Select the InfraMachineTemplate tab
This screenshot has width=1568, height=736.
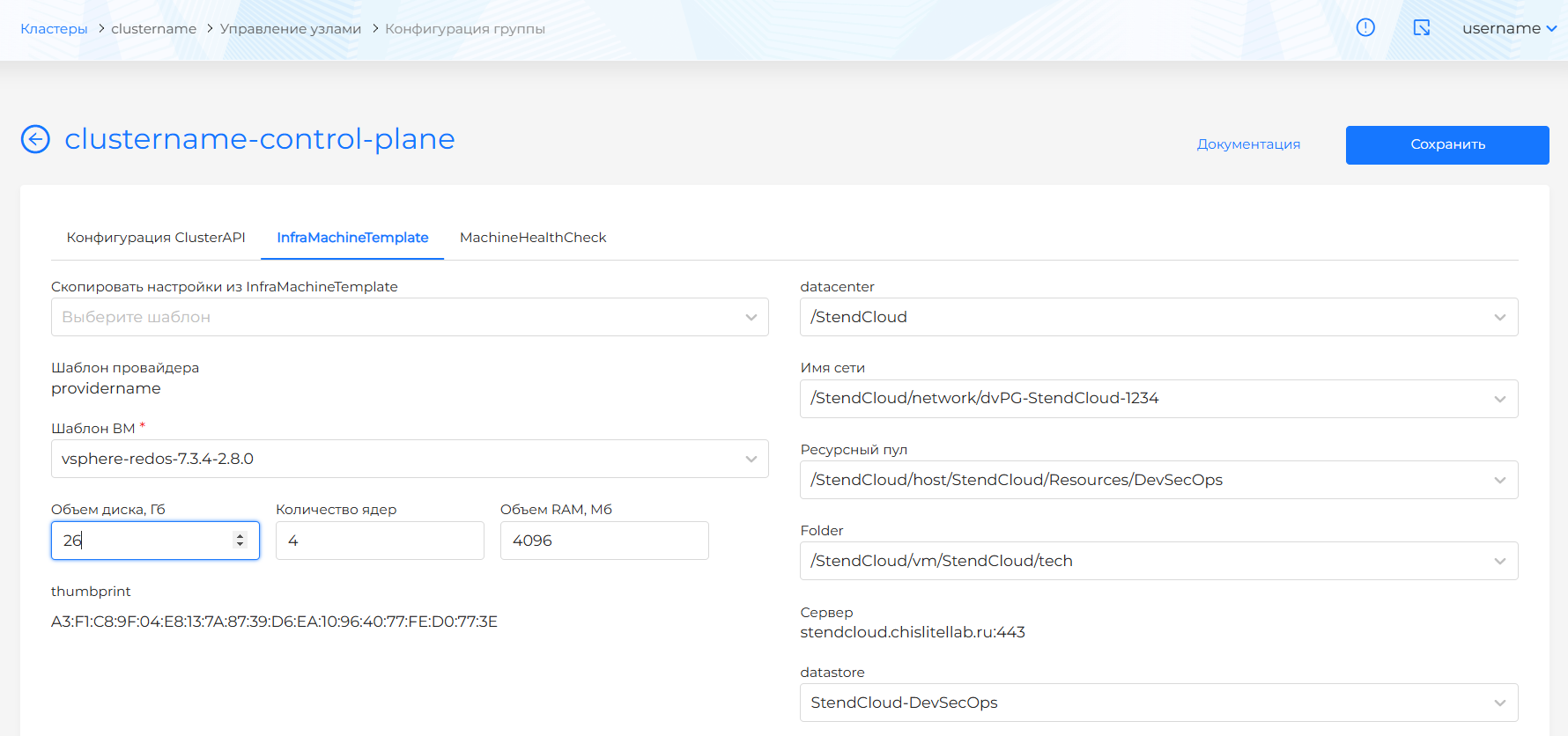(352, 238)
